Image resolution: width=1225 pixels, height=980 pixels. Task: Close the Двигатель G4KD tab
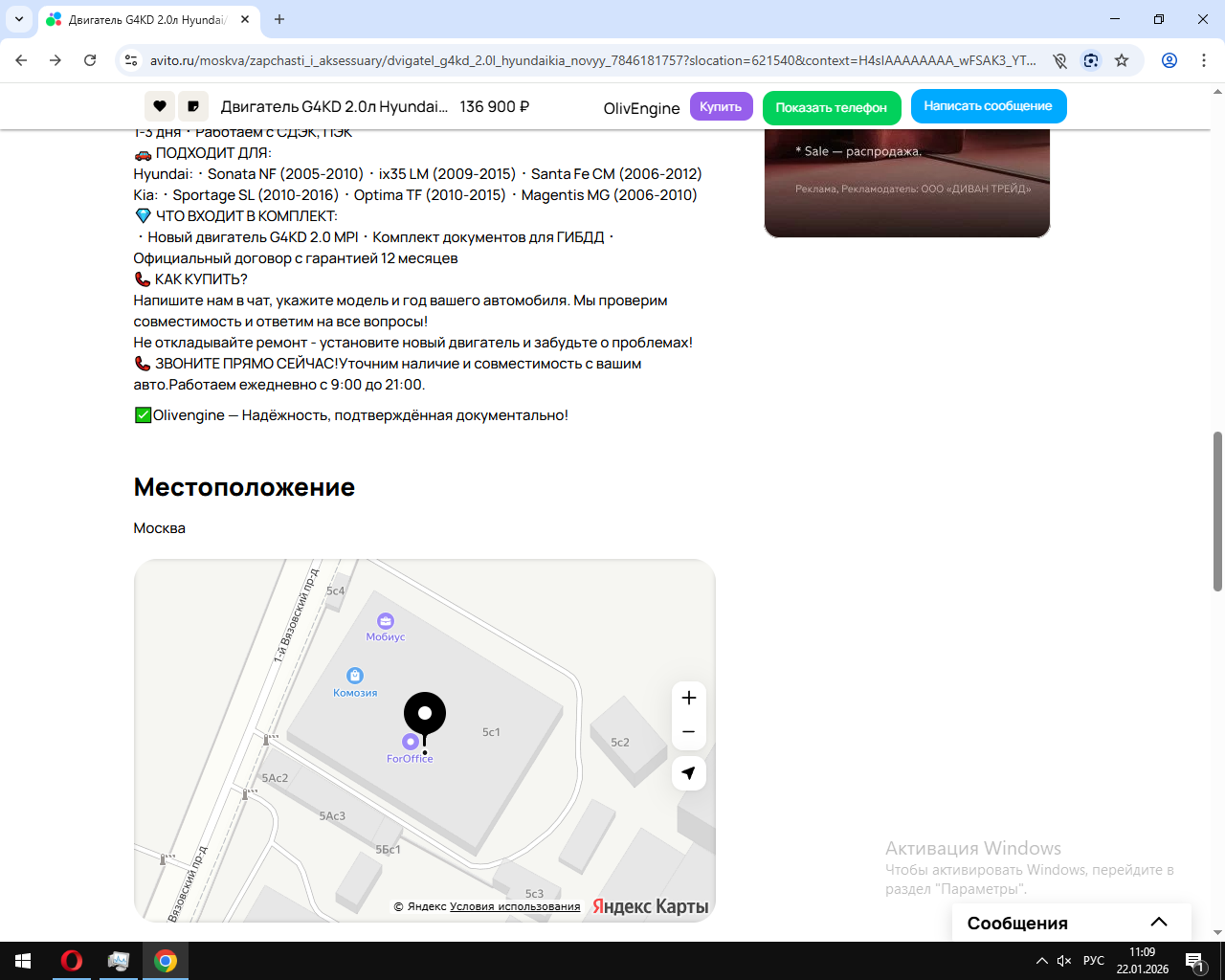(x=245, y=19)
